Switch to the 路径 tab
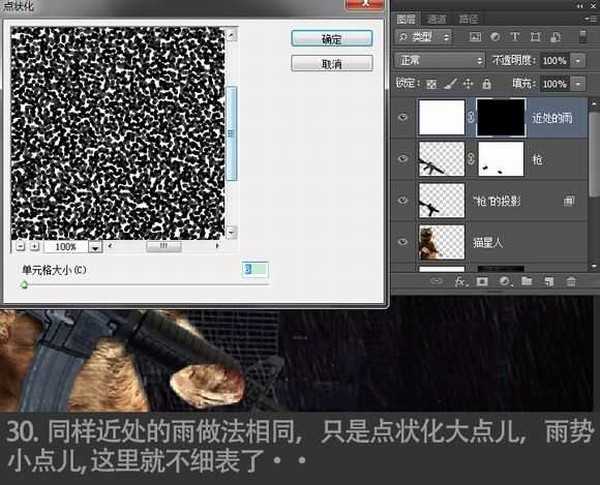Image resolution: width=600 pixels, height=485 pixels. point(466,18)
